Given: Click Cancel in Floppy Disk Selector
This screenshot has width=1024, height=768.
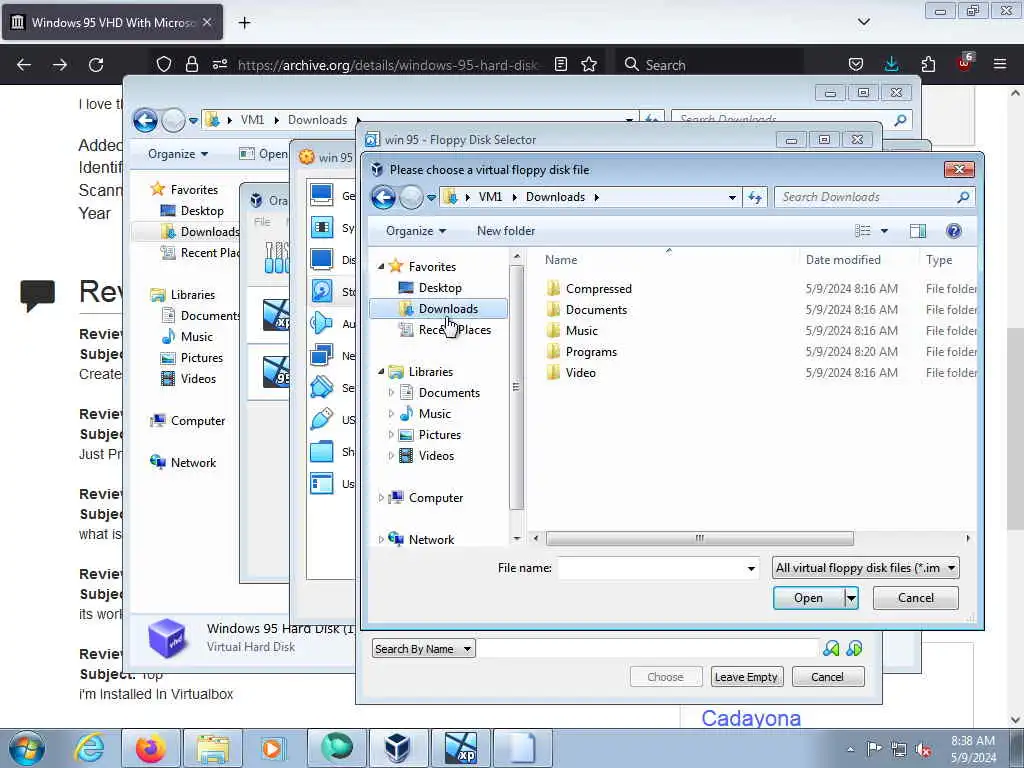Looking at the screenshot, I should point(827,677).
